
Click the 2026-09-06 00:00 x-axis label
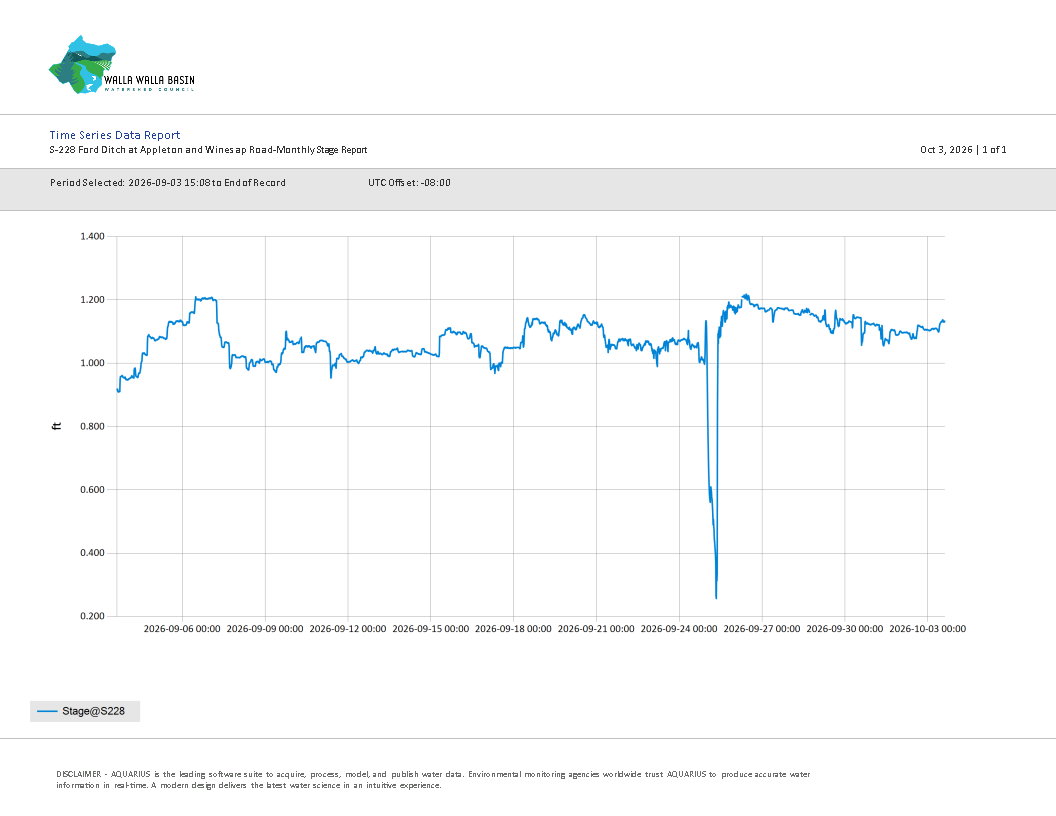(x=182, y=629)
